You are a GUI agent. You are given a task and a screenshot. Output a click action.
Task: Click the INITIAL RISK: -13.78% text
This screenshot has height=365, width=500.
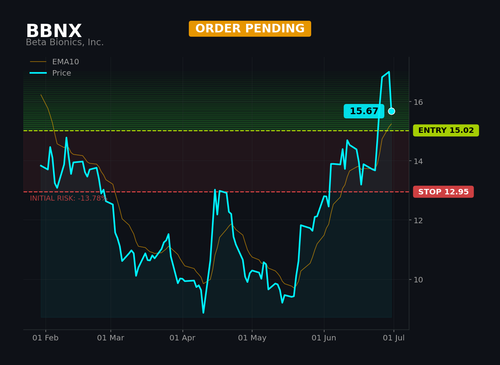[x=68, y=198]
